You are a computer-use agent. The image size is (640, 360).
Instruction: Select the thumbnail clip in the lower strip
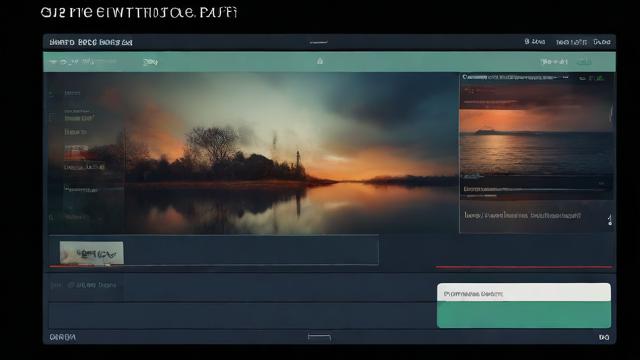(91, 253)
